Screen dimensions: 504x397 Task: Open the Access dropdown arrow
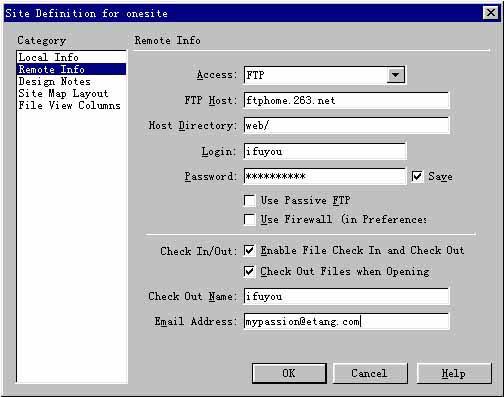click(x=396, y=75)
